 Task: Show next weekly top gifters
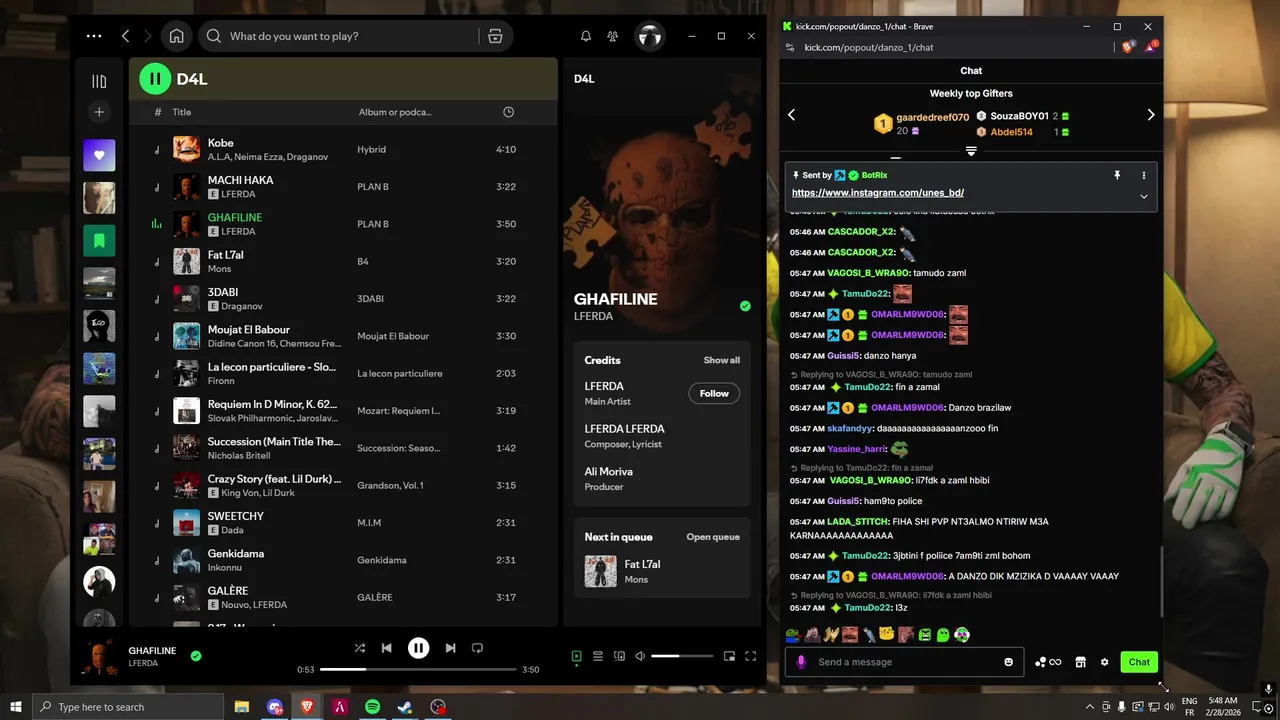(1151, 115)
